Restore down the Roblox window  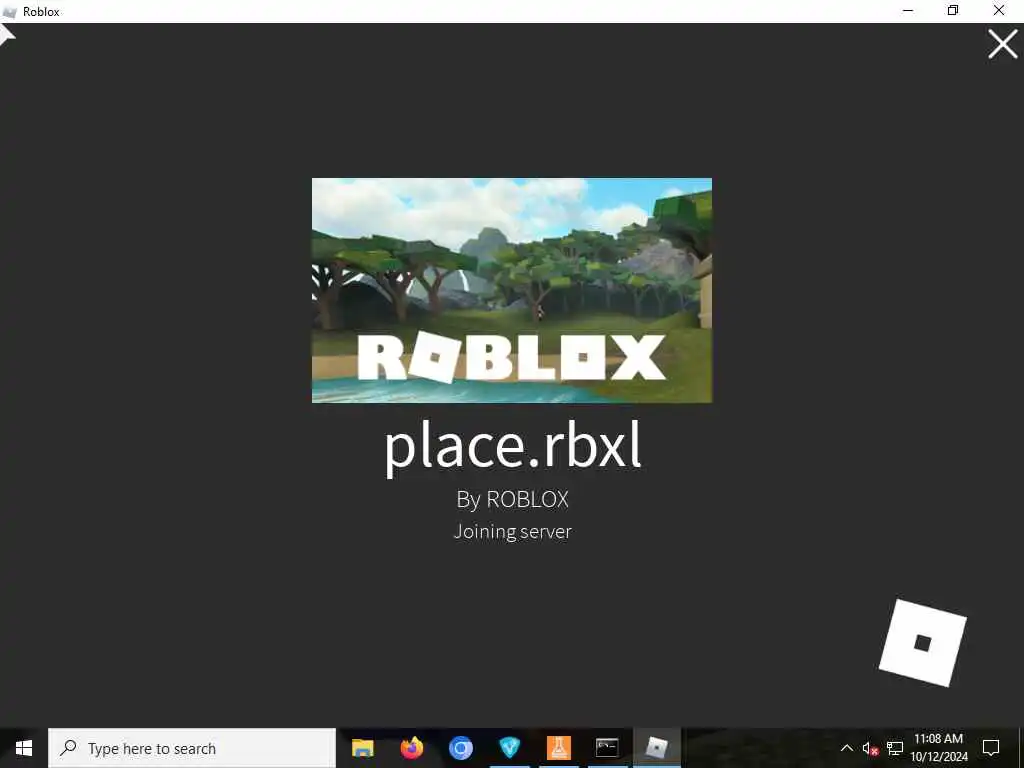[953, 11]
